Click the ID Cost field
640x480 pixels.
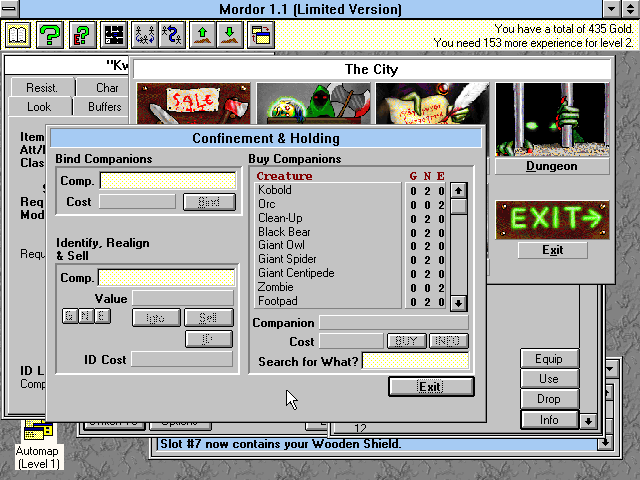click(182, 359)
